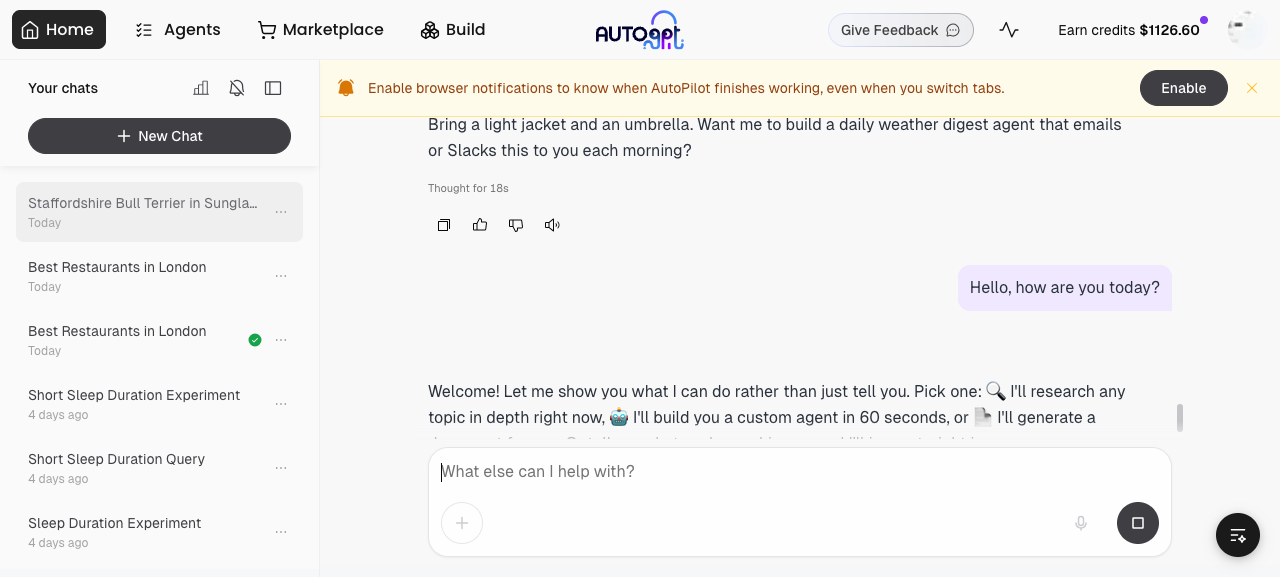
Task: Switch to the Build tab
Action: [x=453, y=30]
